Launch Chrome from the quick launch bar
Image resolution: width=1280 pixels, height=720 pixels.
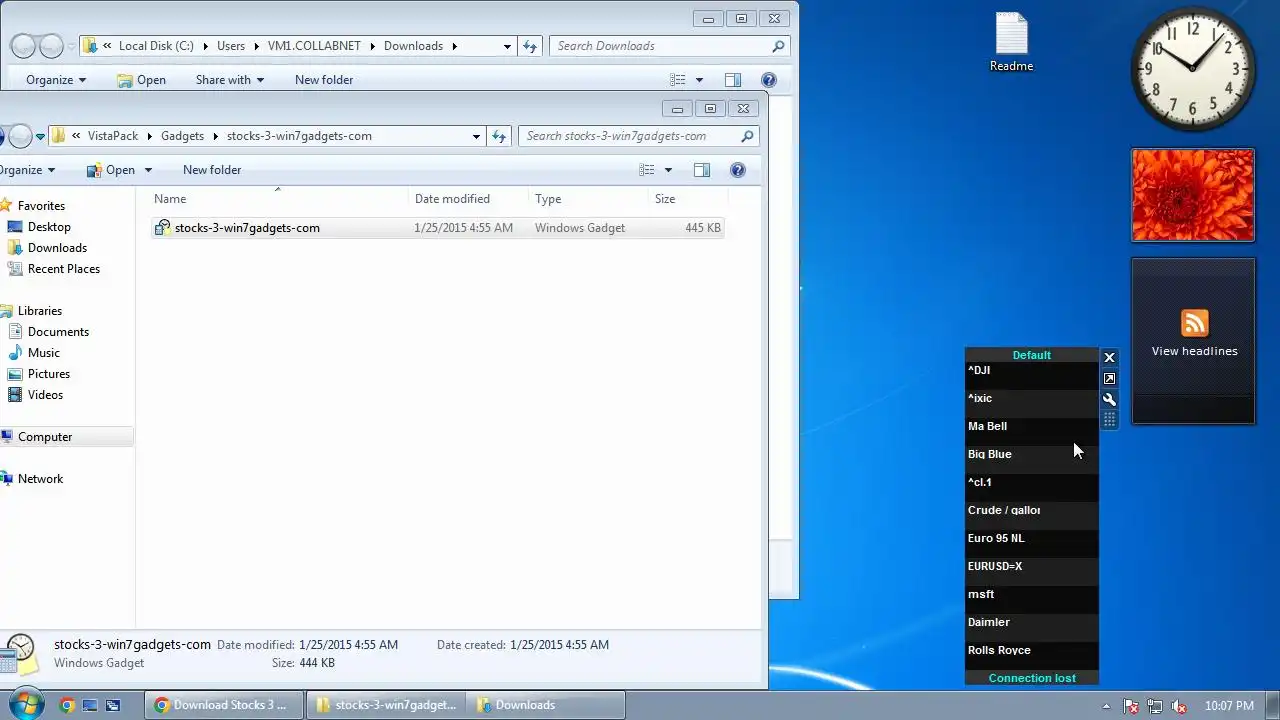(x=67, y=705)
